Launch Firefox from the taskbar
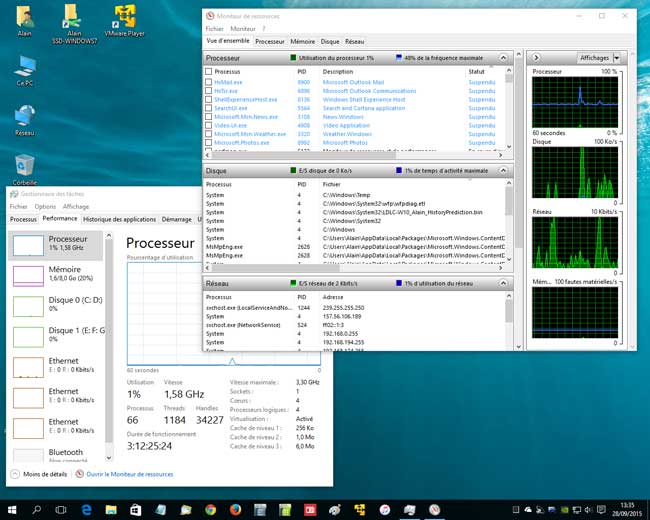 tap(235, 510)
